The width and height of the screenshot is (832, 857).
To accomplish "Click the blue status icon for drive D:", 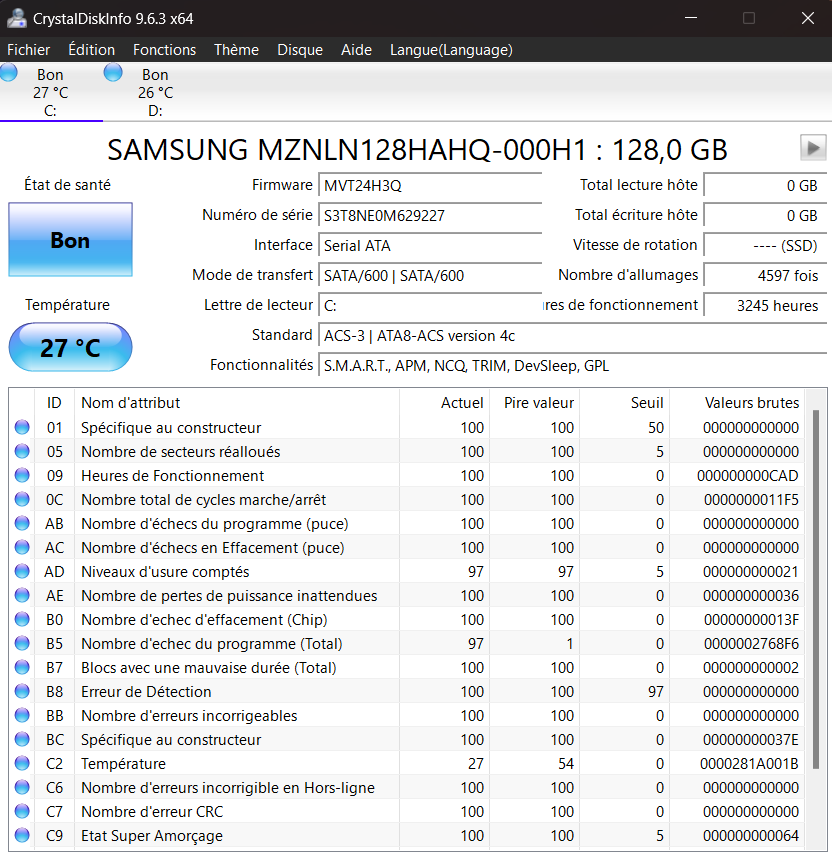I will [x=113, y=72].
